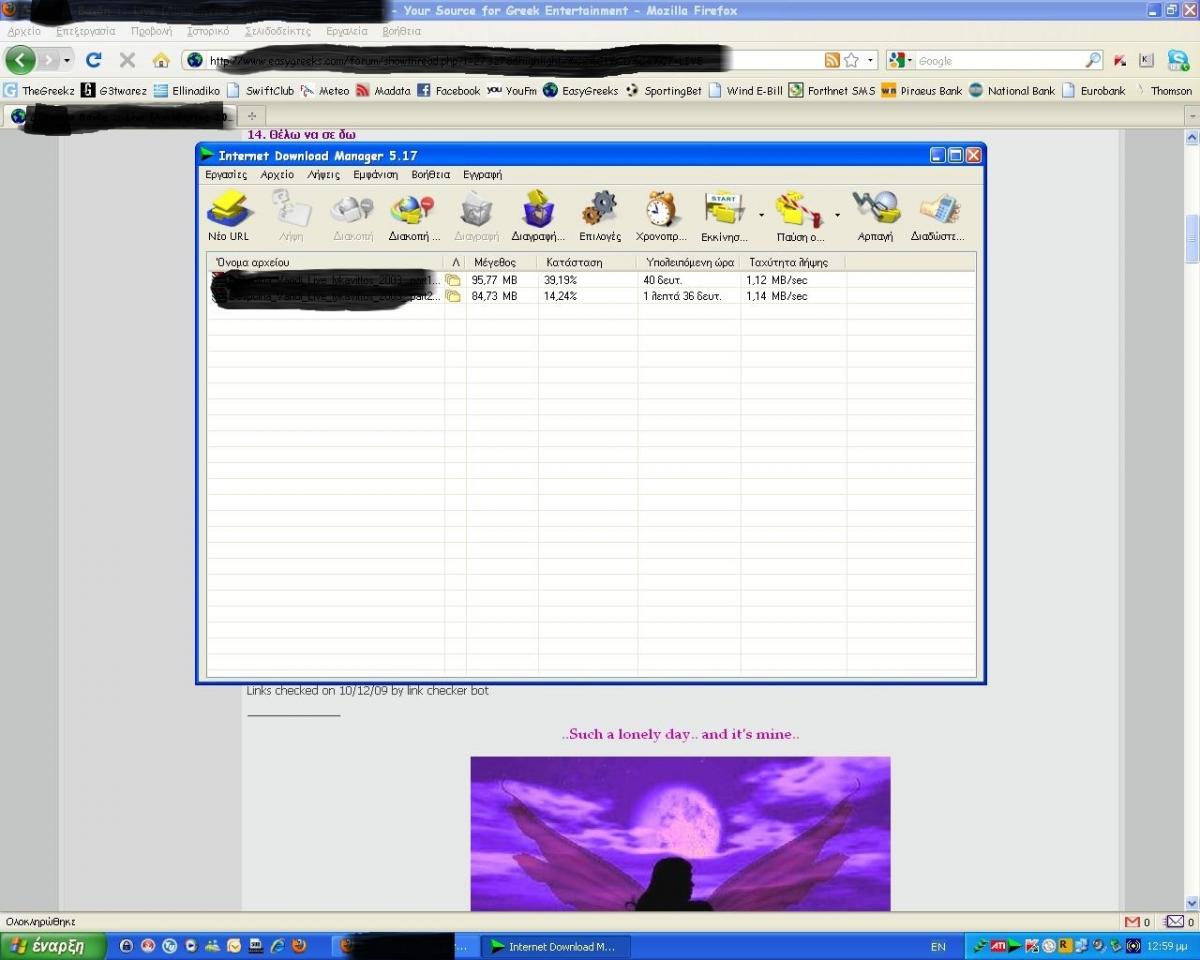
Task: Click the RSS feed icon in address bar
Action: [x=832, y=60]
